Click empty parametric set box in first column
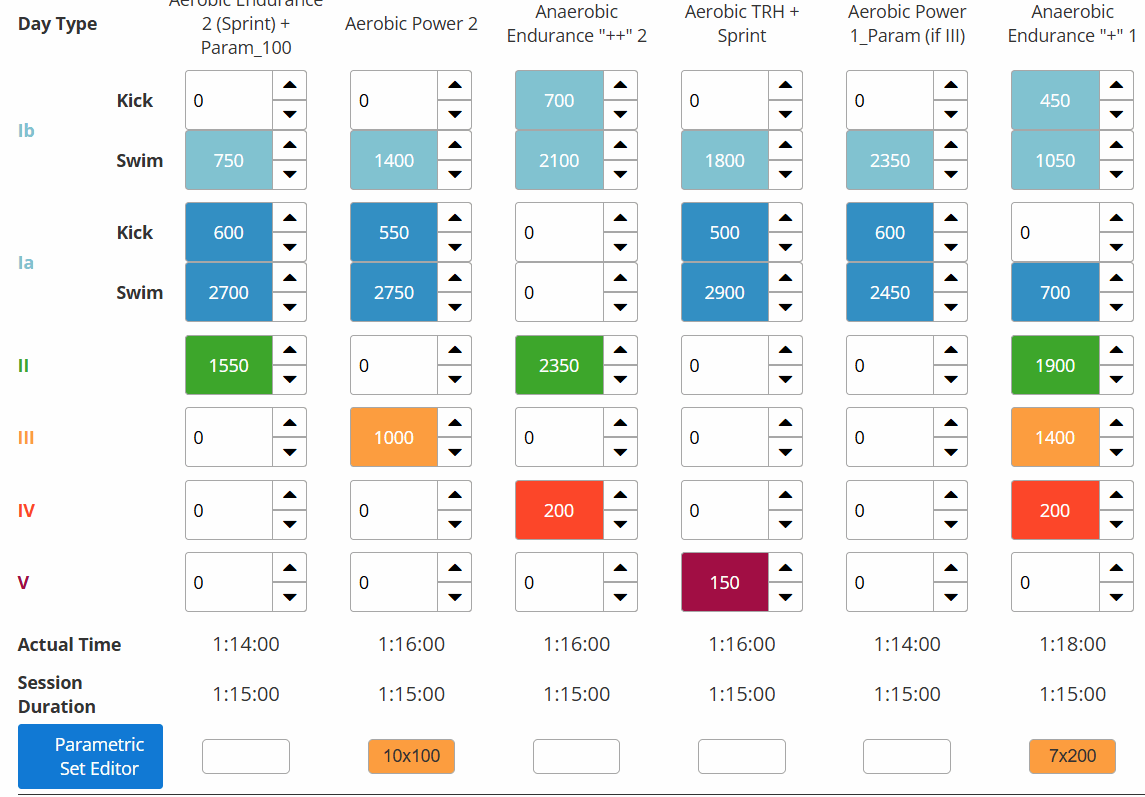Image resolution: width=1145 pixels, height=797 pixels. [x=246, y=756]
